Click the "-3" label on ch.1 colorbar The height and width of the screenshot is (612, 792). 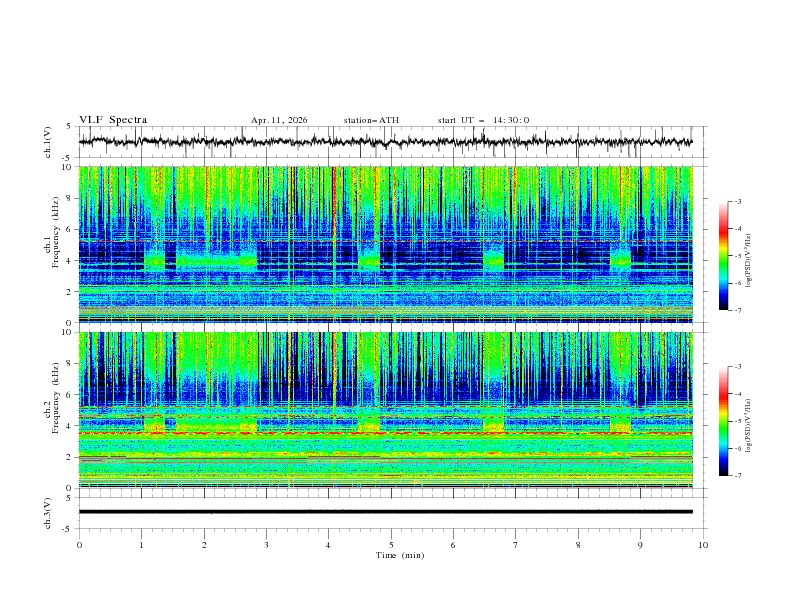[738, 201]
